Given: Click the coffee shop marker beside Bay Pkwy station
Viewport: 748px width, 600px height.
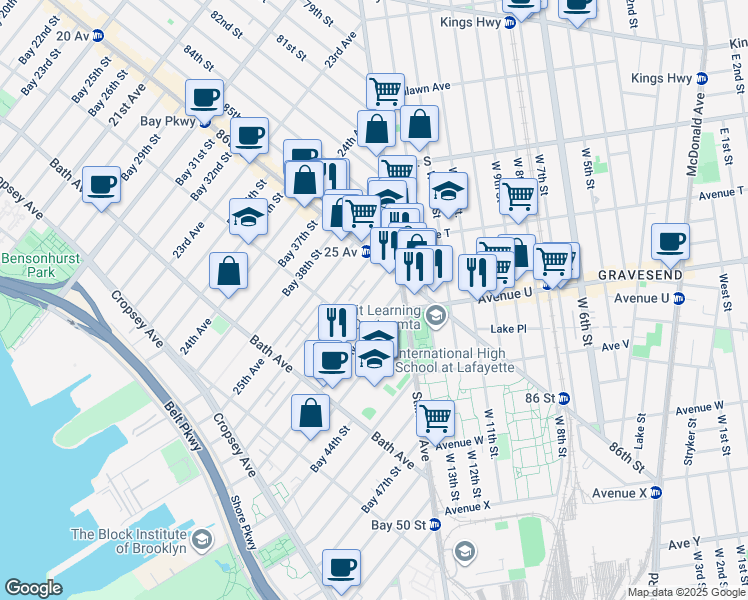Looking at the screenshot, I should (205, 98).
